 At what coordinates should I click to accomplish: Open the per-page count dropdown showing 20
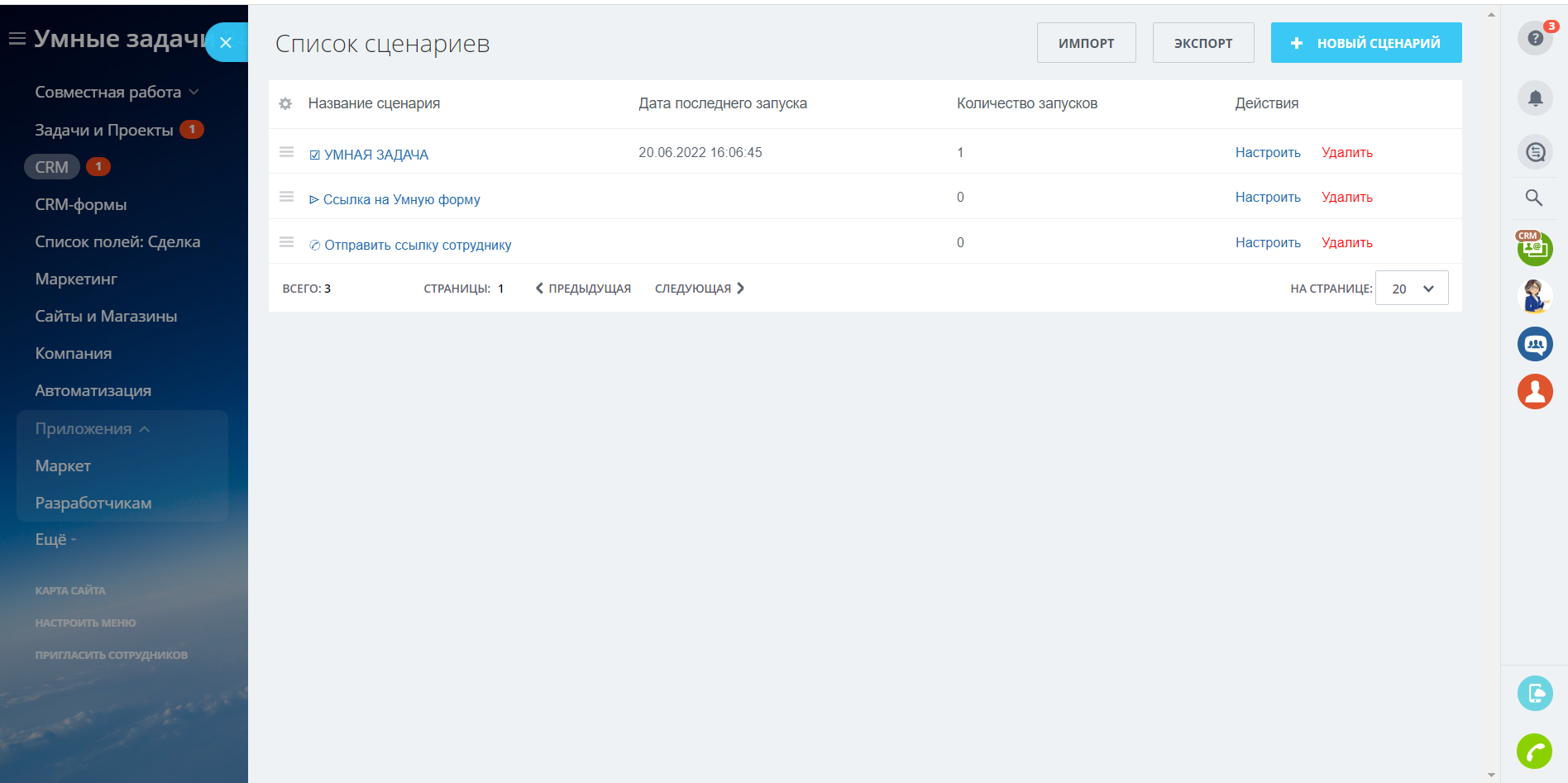pyautogui.click(x=1411, y=289)
